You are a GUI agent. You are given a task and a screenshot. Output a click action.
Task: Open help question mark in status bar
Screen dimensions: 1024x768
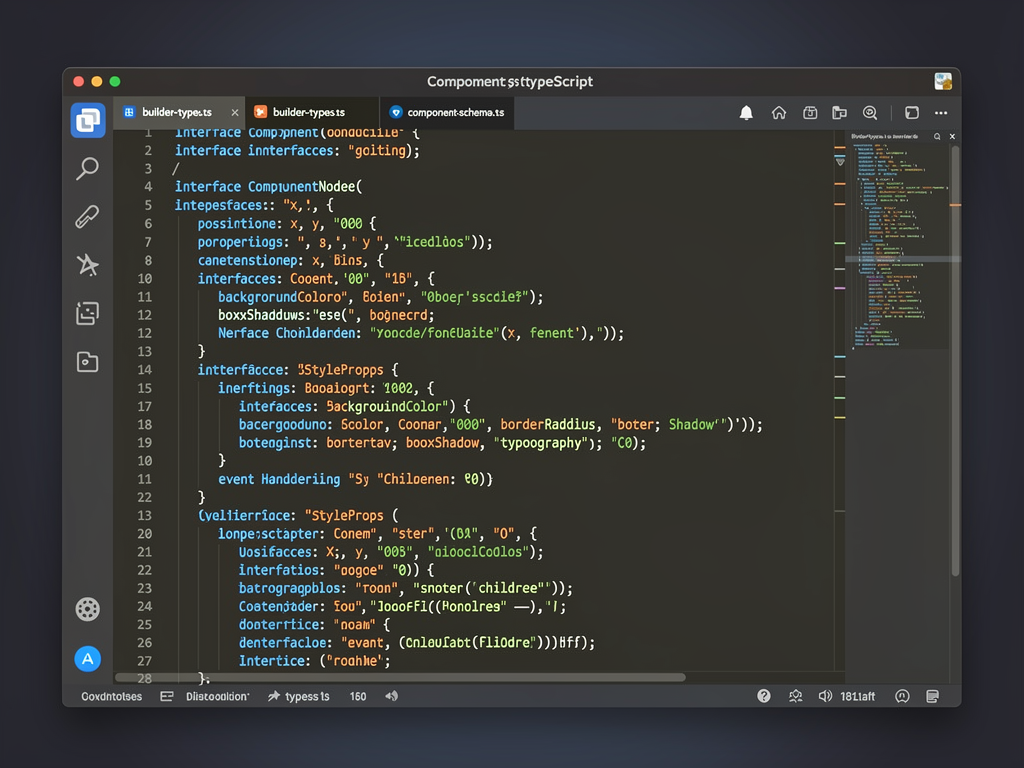coord(763,696)
